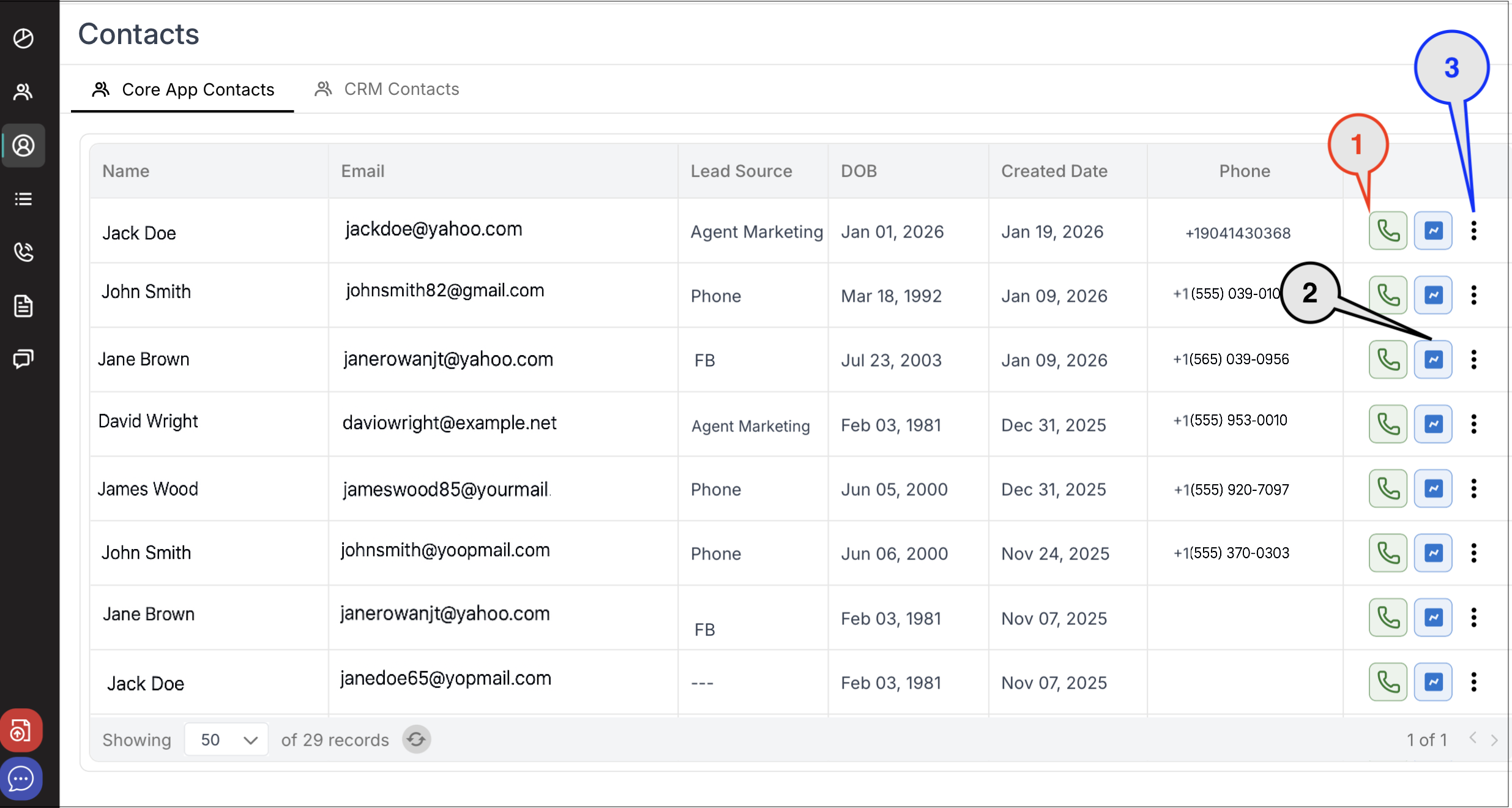Click the refresh records icon
The height and width of the screenshot is (808, 1512).
point(416,739)
